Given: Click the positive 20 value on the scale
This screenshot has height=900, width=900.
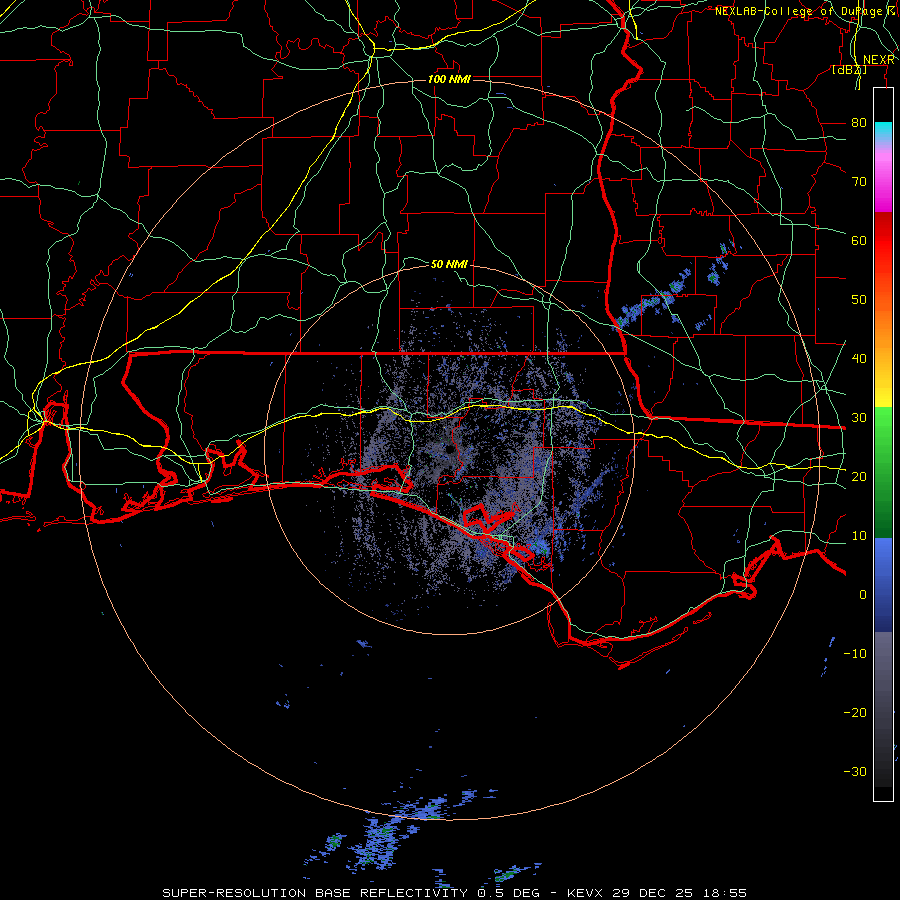Looking at the screenshot, I should tap(859, 476).
